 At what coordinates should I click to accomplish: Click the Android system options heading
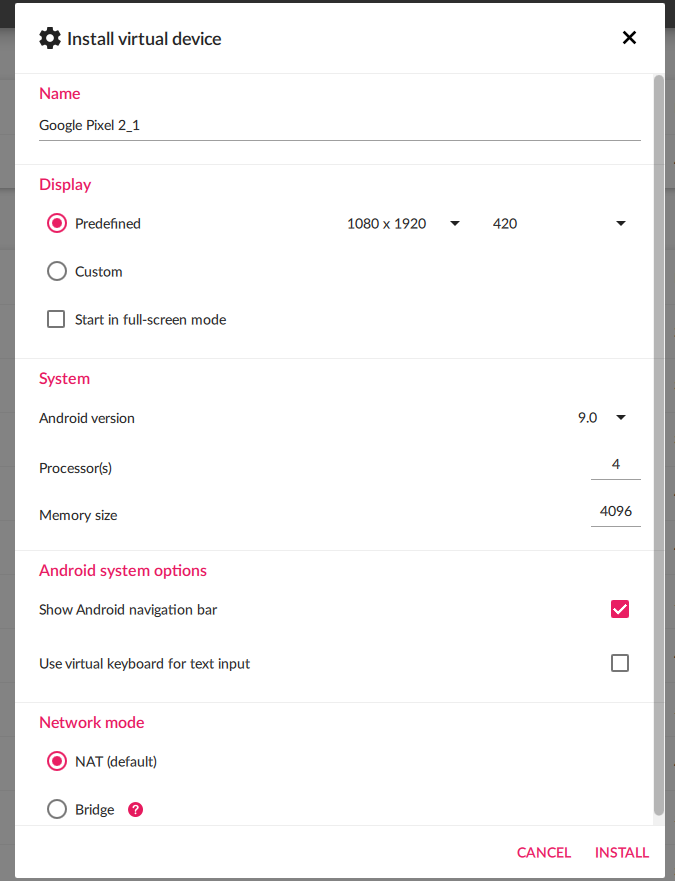tap(123, 571)
